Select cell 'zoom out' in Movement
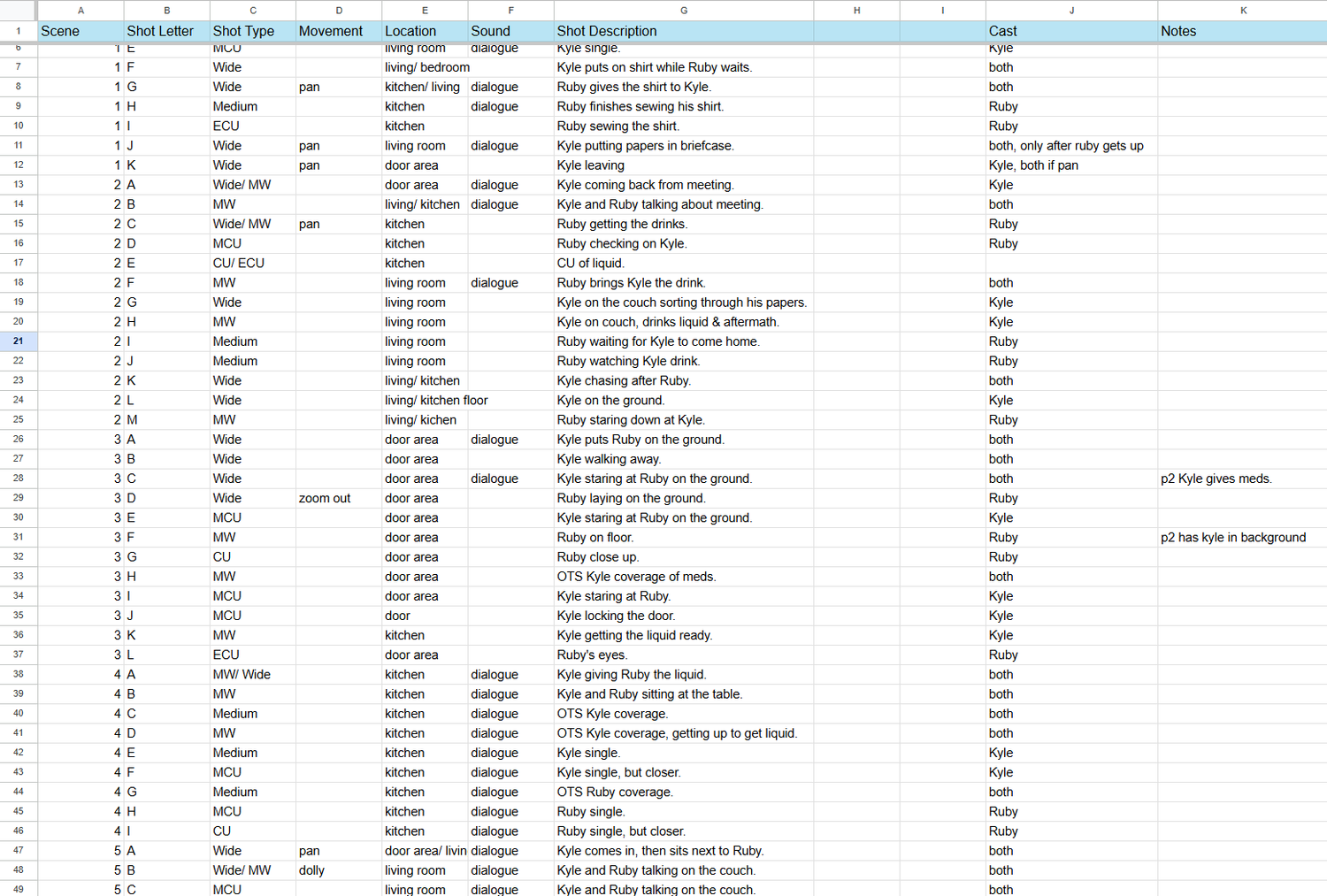This screenshot has width=1327, height=896. tap(339, 498)
